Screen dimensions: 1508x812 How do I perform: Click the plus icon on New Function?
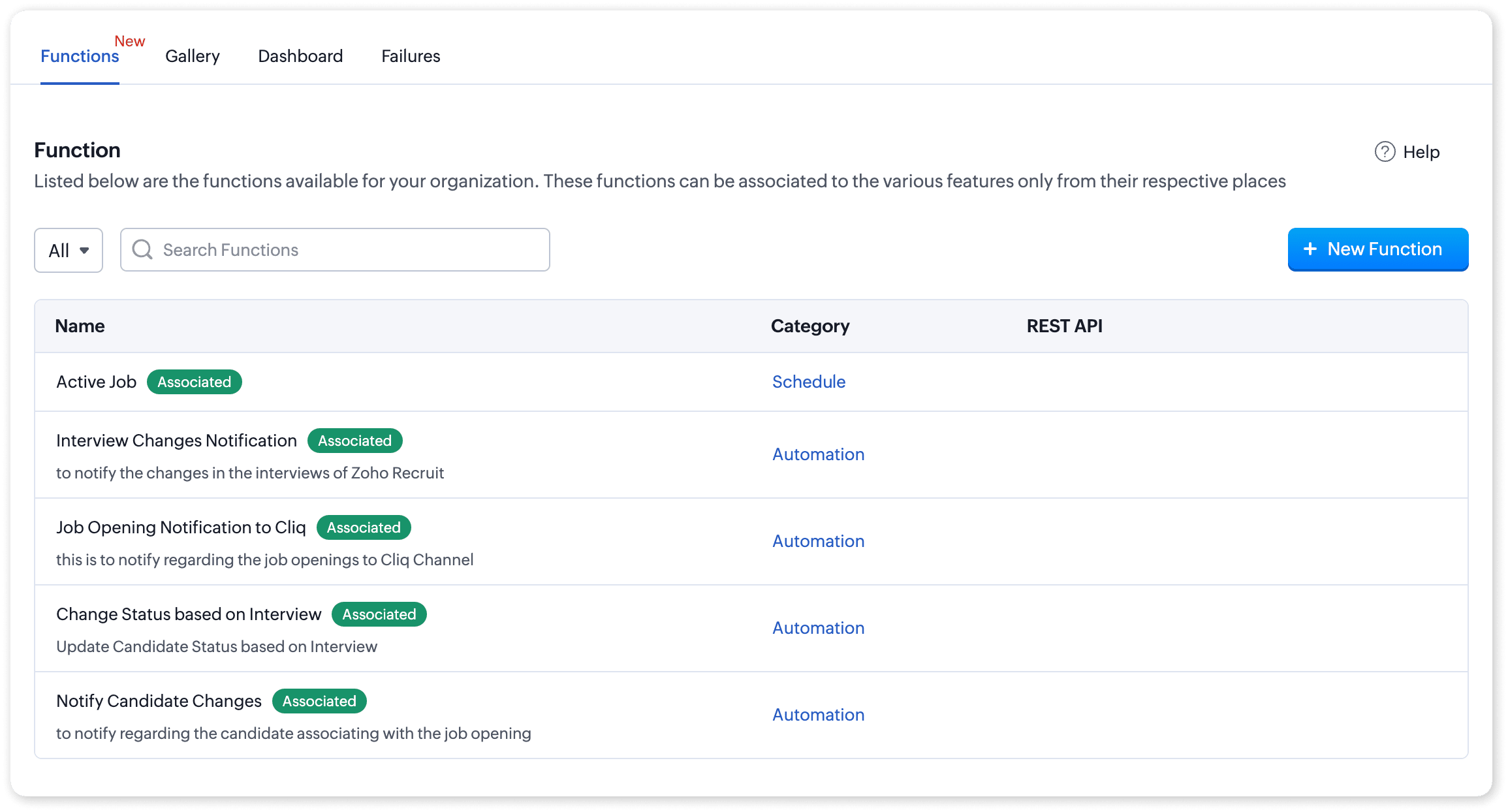point(1310,249)
